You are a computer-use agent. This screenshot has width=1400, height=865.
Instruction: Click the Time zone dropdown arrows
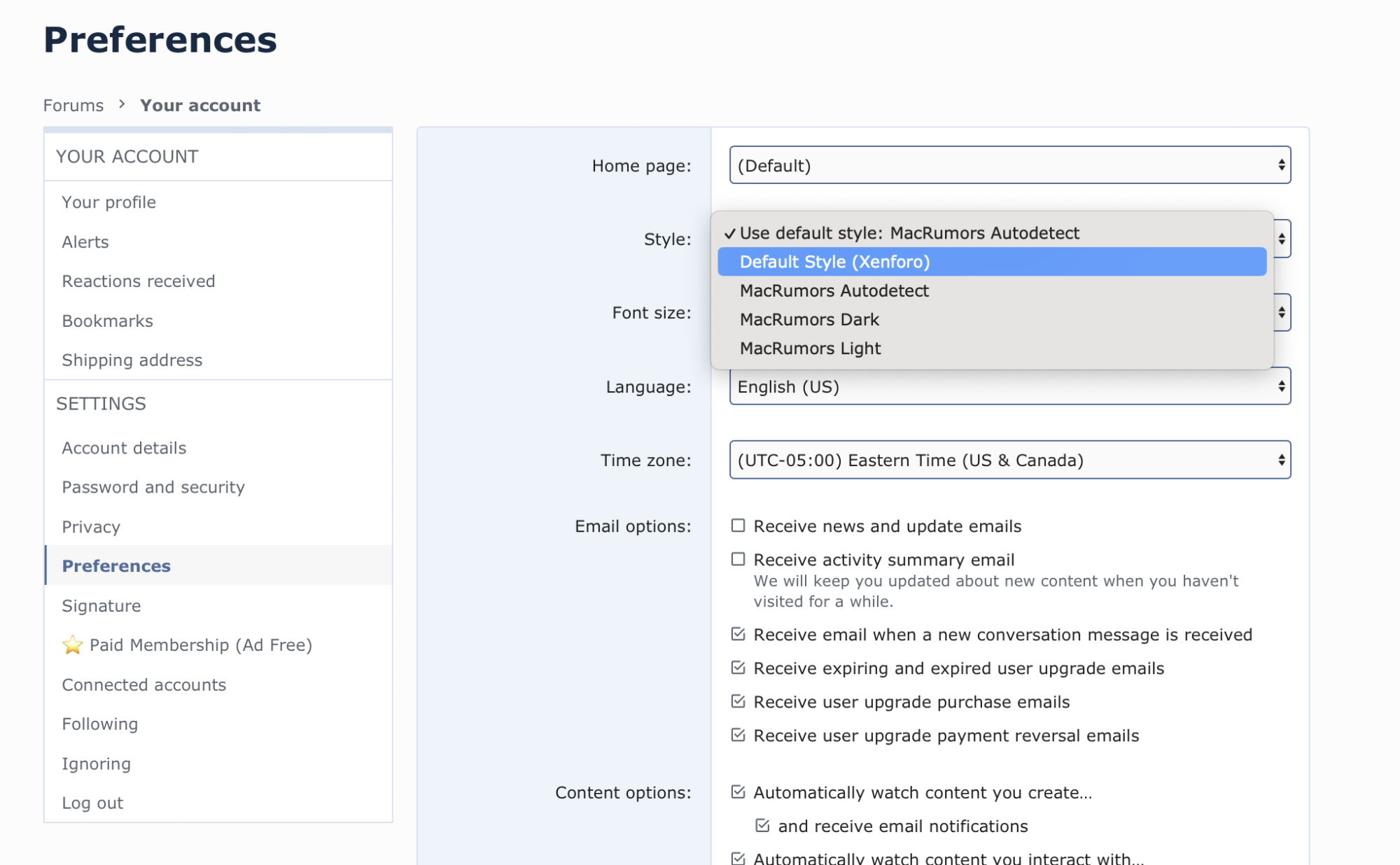coord(1281,460)
